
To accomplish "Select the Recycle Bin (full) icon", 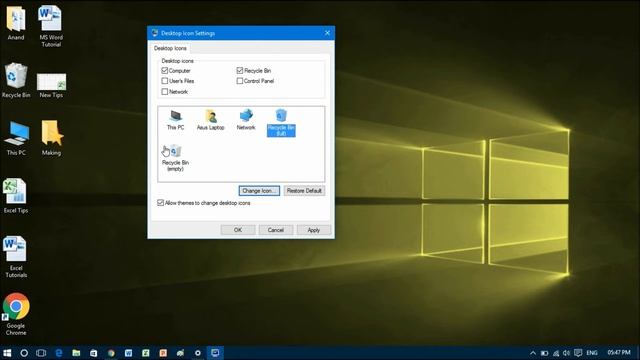I will pyautogui.click(x=281, y=122).
